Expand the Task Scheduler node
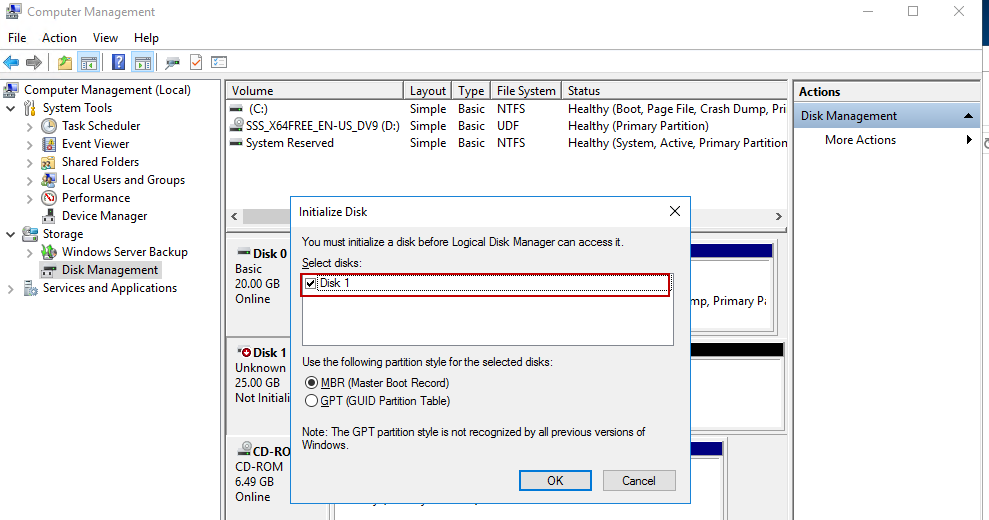This screenshot has height=520, width=989. tap(30, 126)
